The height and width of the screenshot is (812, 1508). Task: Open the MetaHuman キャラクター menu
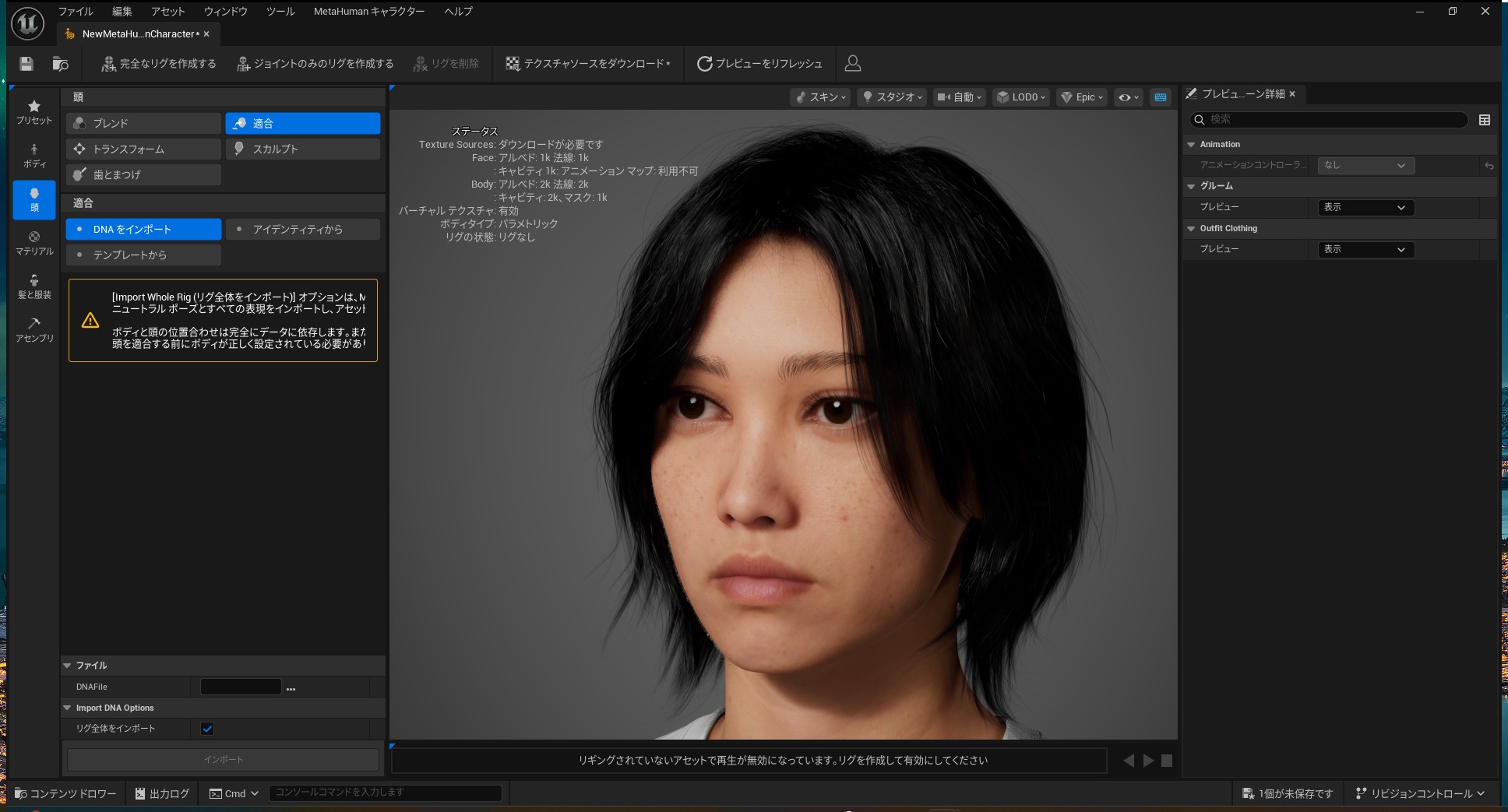369,11
